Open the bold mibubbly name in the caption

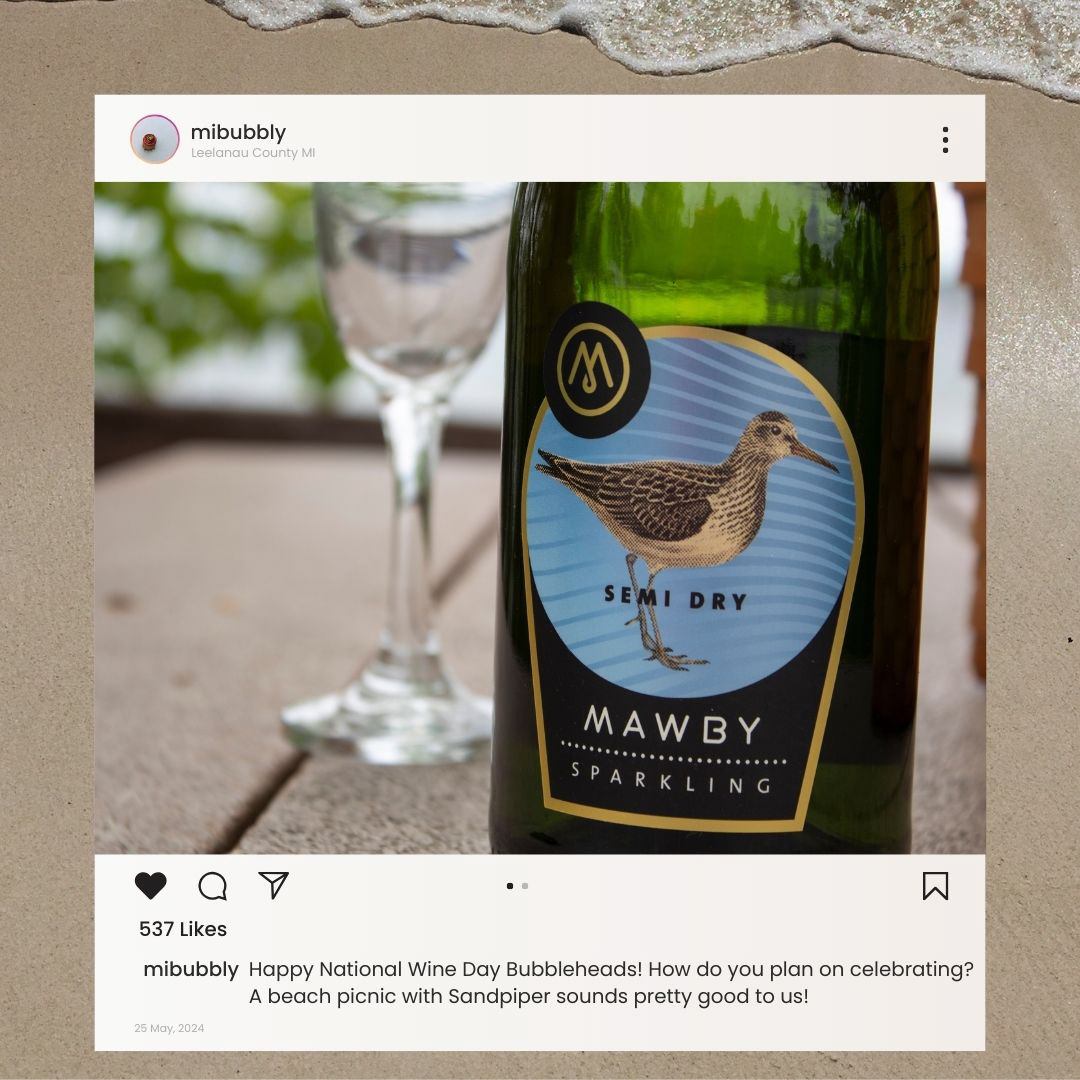[x=191, y=969]
